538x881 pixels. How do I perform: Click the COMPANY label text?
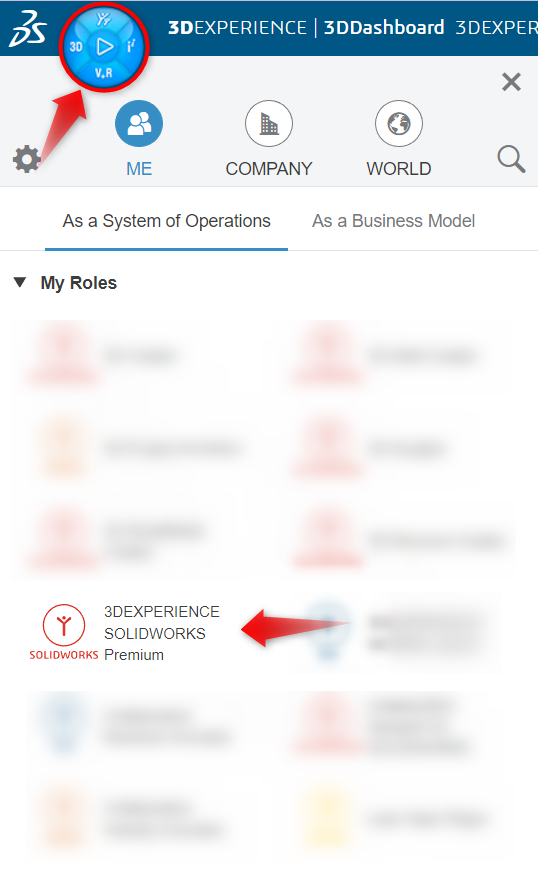tap(268, 169)
